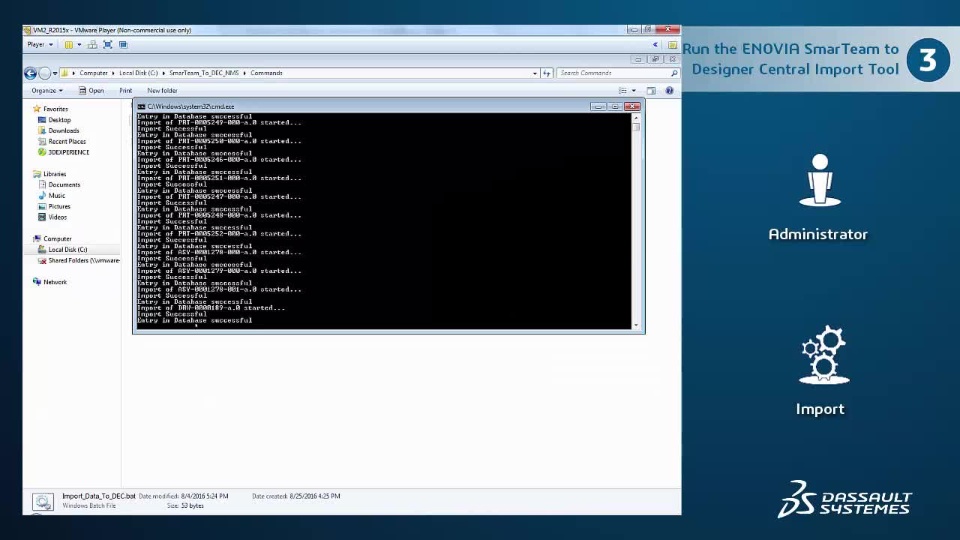Toggle the preview pane icon
The image size is (960, 540).
click(651, 91)
